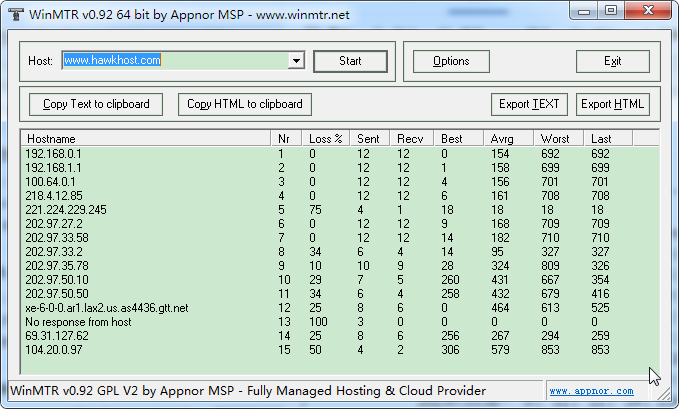Select the 69.31.127.62 hop
The height and width of the screenshot is (409, 679).
click(340, 336)
